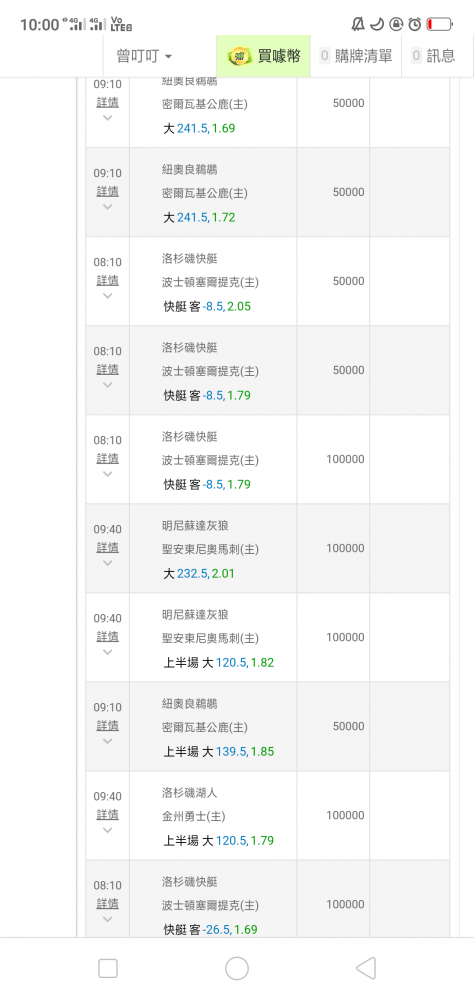The width and height of the screenshot is (474, 1000).
Task: Open the 購牌清單 tab
Action: [x=356, y=56]
